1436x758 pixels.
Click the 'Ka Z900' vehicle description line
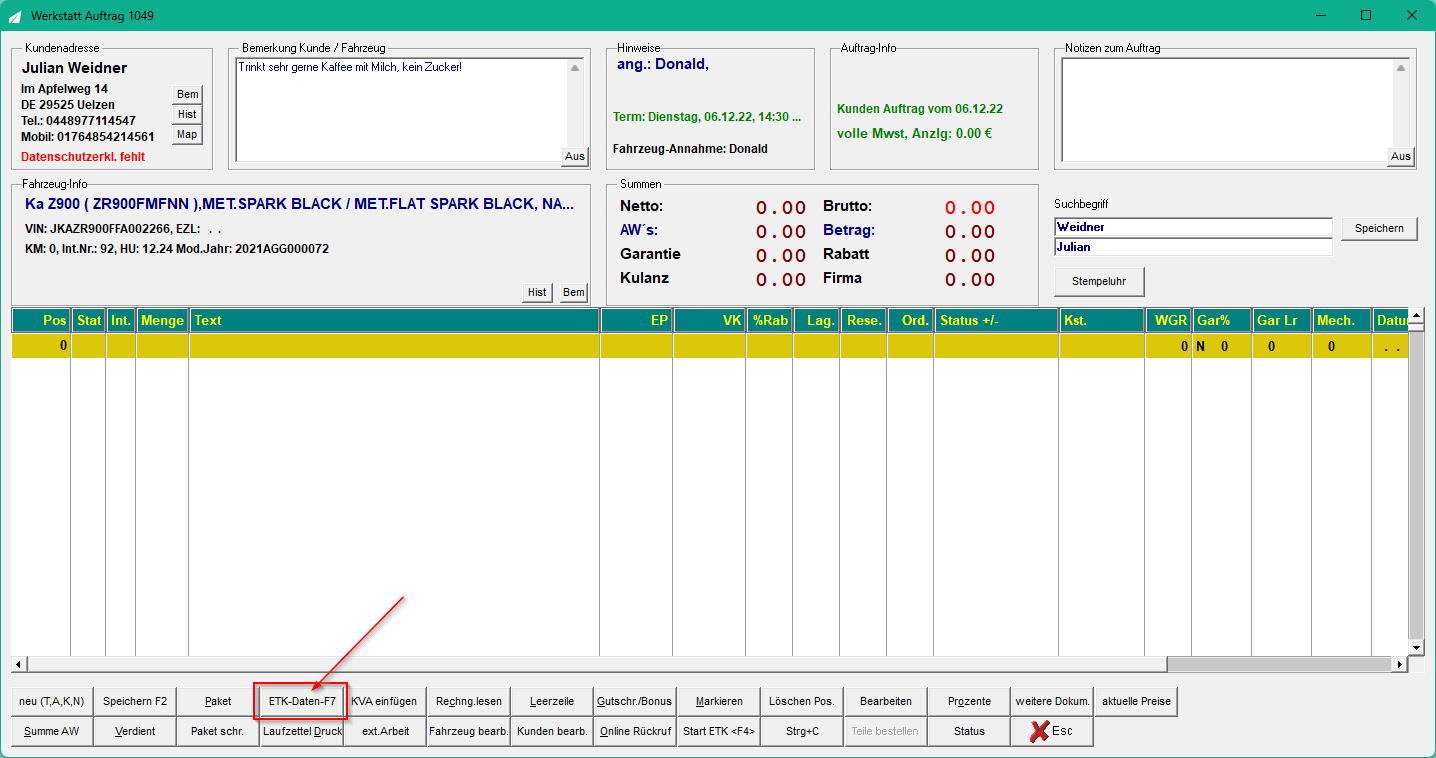click(300, 204)
